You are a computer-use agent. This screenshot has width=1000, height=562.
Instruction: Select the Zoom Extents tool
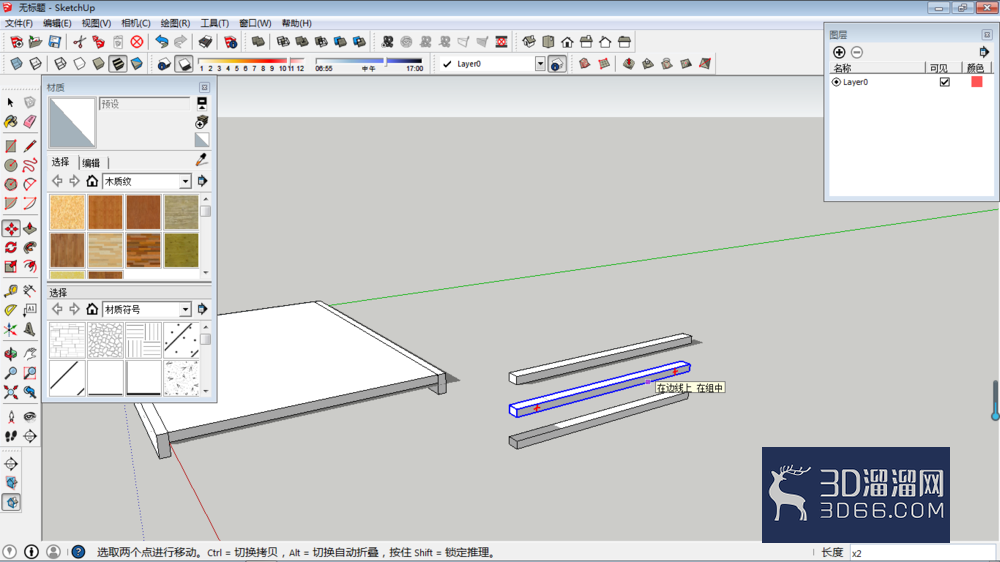[11, 392]
